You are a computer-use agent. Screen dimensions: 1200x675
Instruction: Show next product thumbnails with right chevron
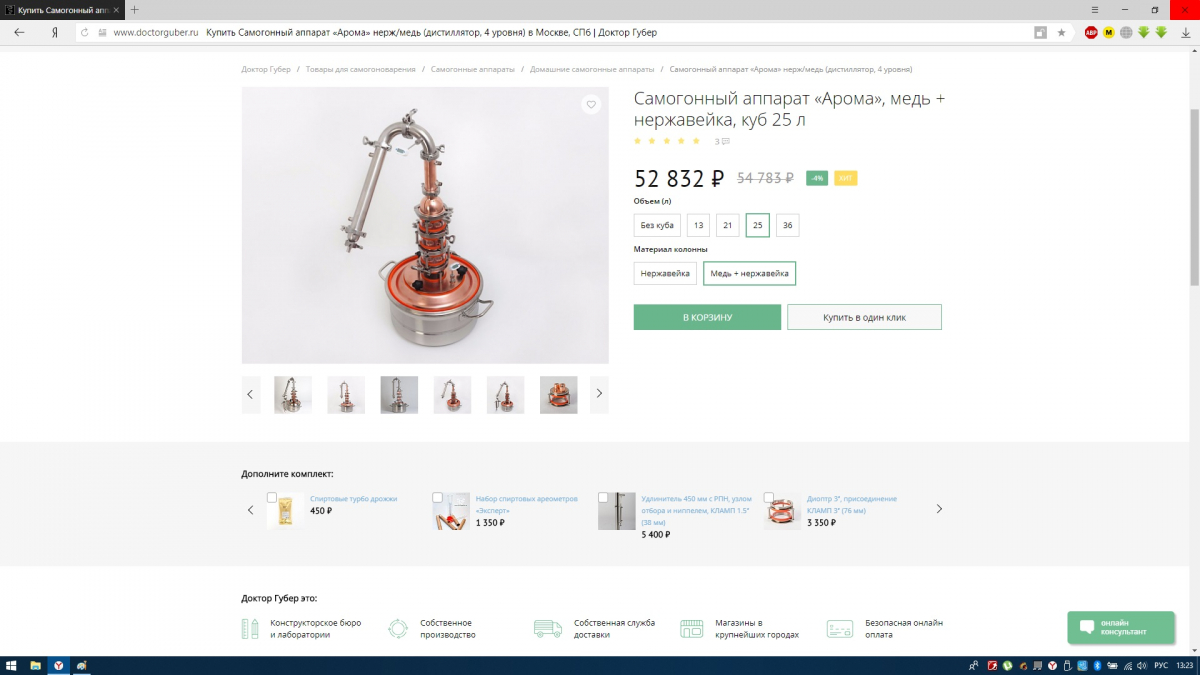[x=599, y=394]
